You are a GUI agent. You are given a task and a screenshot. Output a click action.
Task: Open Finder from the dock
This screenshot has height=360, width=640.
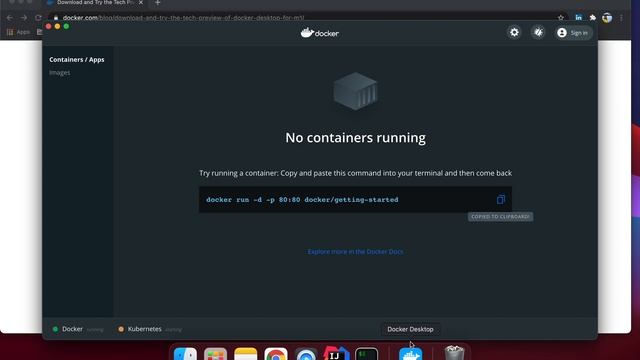[185, 353]
